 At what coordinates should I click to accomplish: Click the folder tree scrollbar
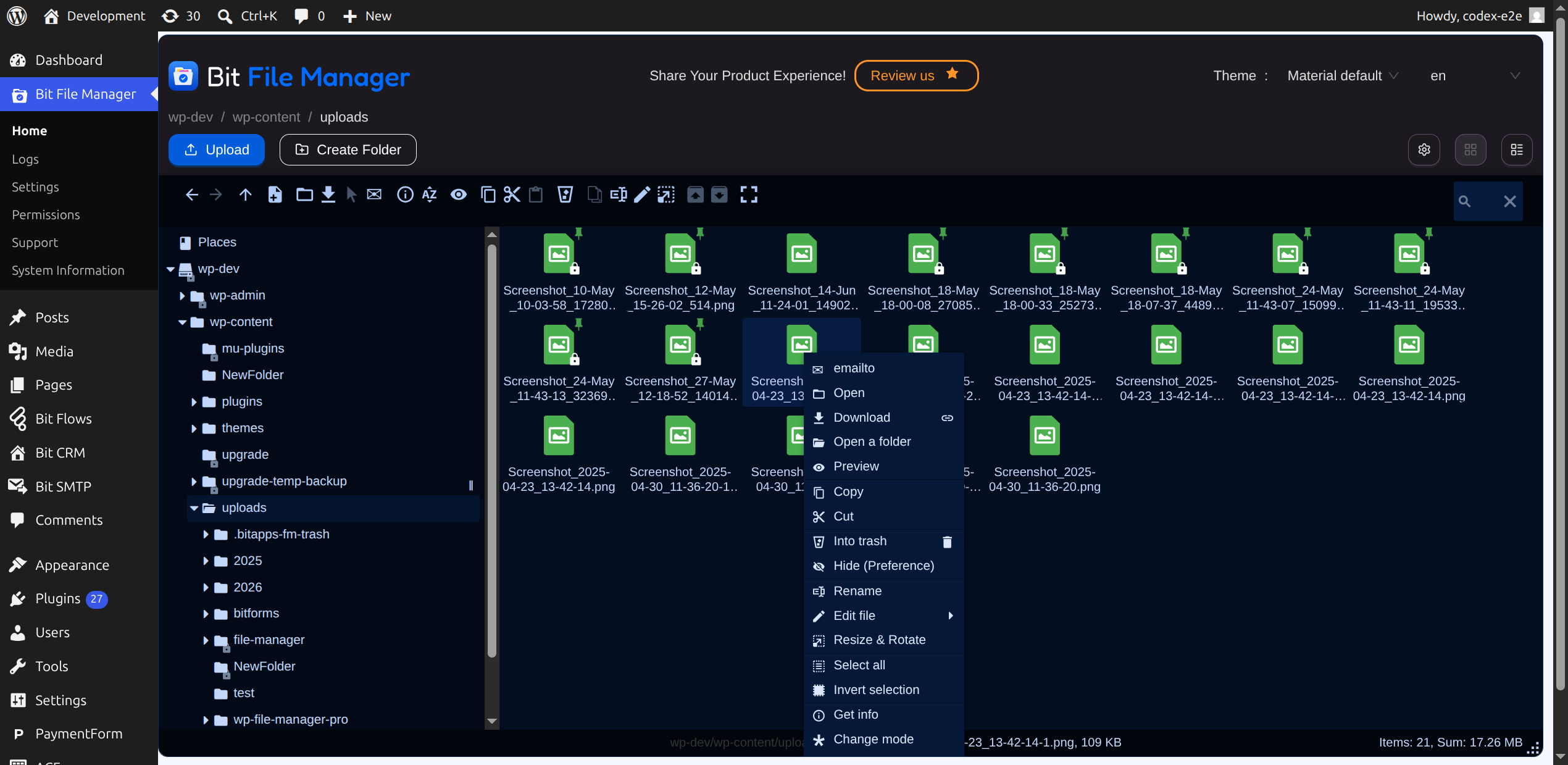click(492, 451)
